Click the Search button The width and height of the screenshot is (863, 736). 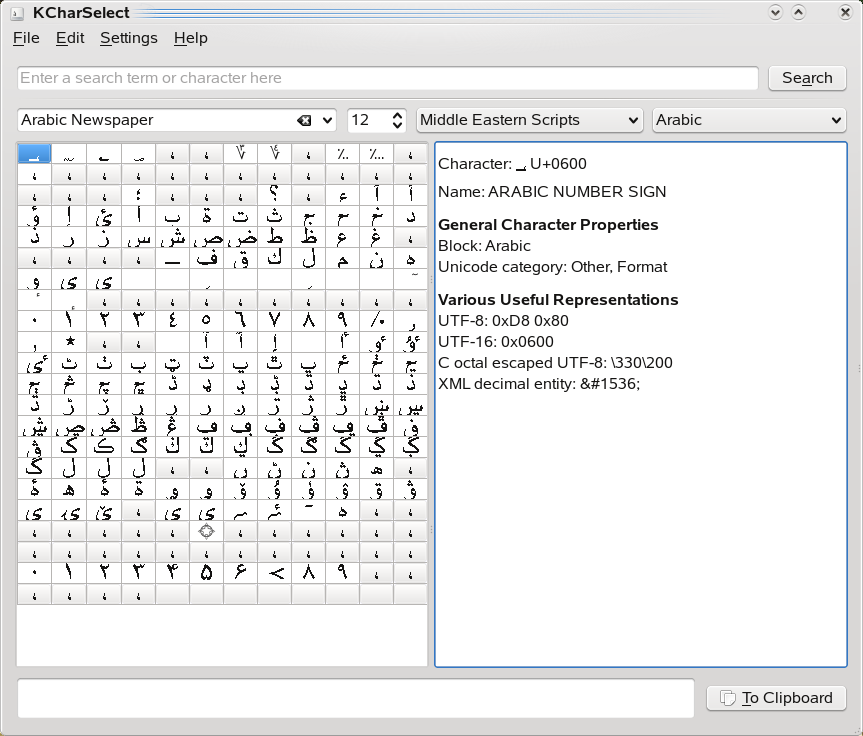click(x=807, y=78)
